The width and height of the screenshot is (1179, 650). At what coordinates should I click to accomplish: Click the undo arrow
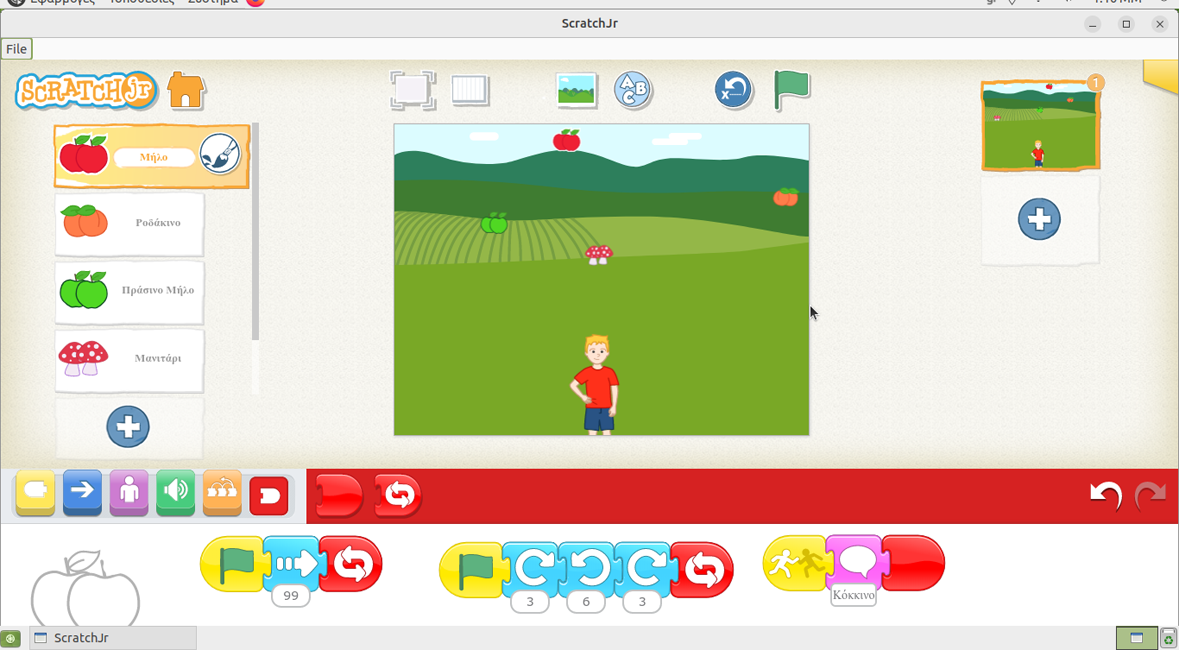click(1105, 495)
